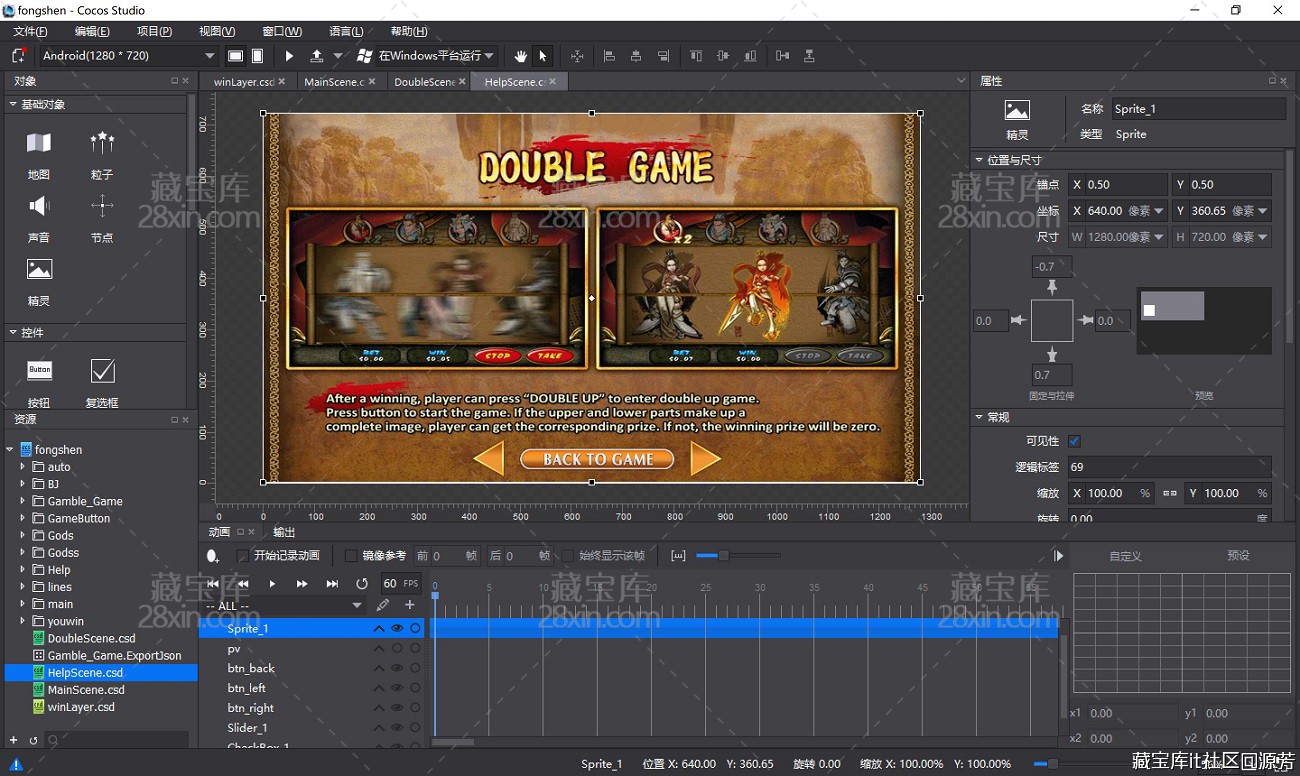Align selected objects to left edge
Viewport: 1300px width, 776px height.
pos(609,56)
